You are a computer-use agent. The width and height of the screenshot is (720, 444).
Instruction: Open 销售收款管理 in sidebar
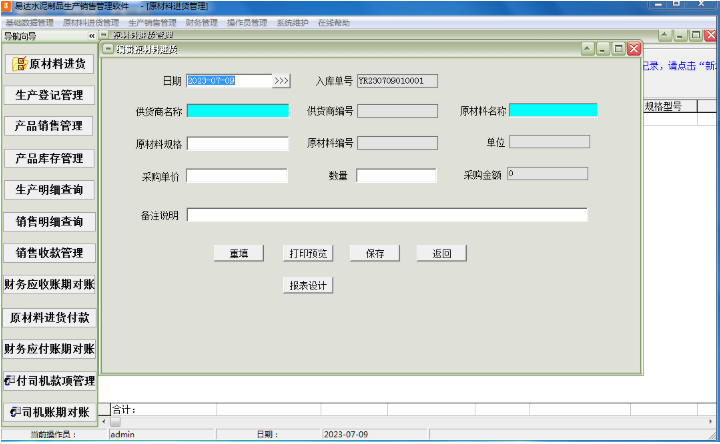coord(49,253)
